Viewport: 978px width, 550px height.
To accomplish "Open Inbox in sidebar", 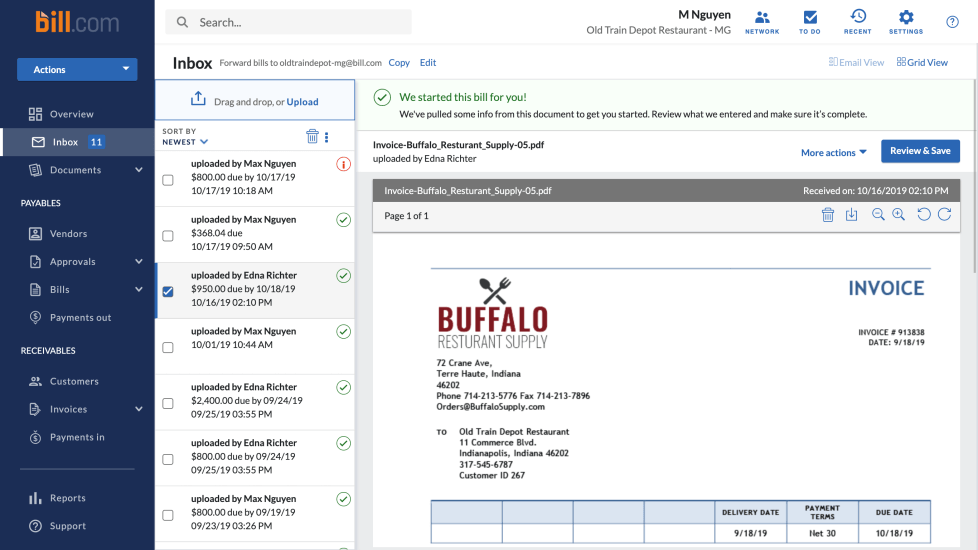I will [x=77, y=142].
